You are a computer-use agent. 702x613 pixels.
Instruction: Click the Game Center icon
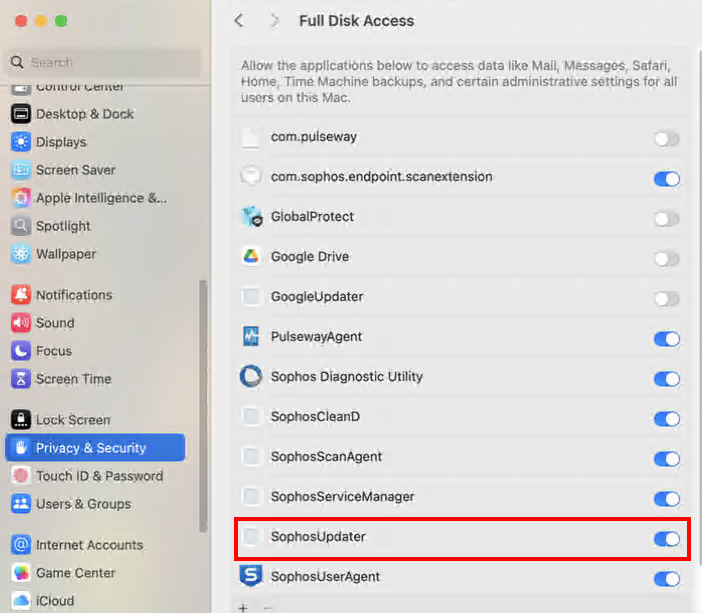click(21, 573)
